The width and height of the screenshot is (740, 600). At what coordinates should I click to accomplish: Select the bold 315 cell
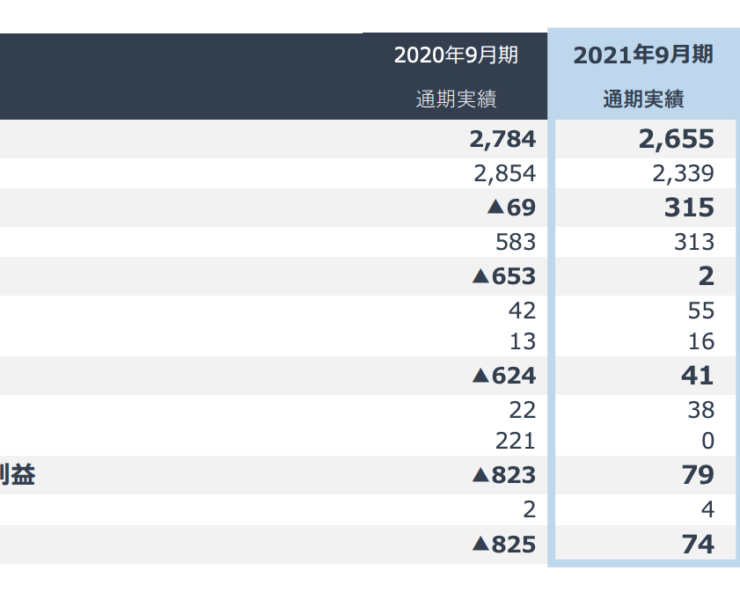coord(689,207)
